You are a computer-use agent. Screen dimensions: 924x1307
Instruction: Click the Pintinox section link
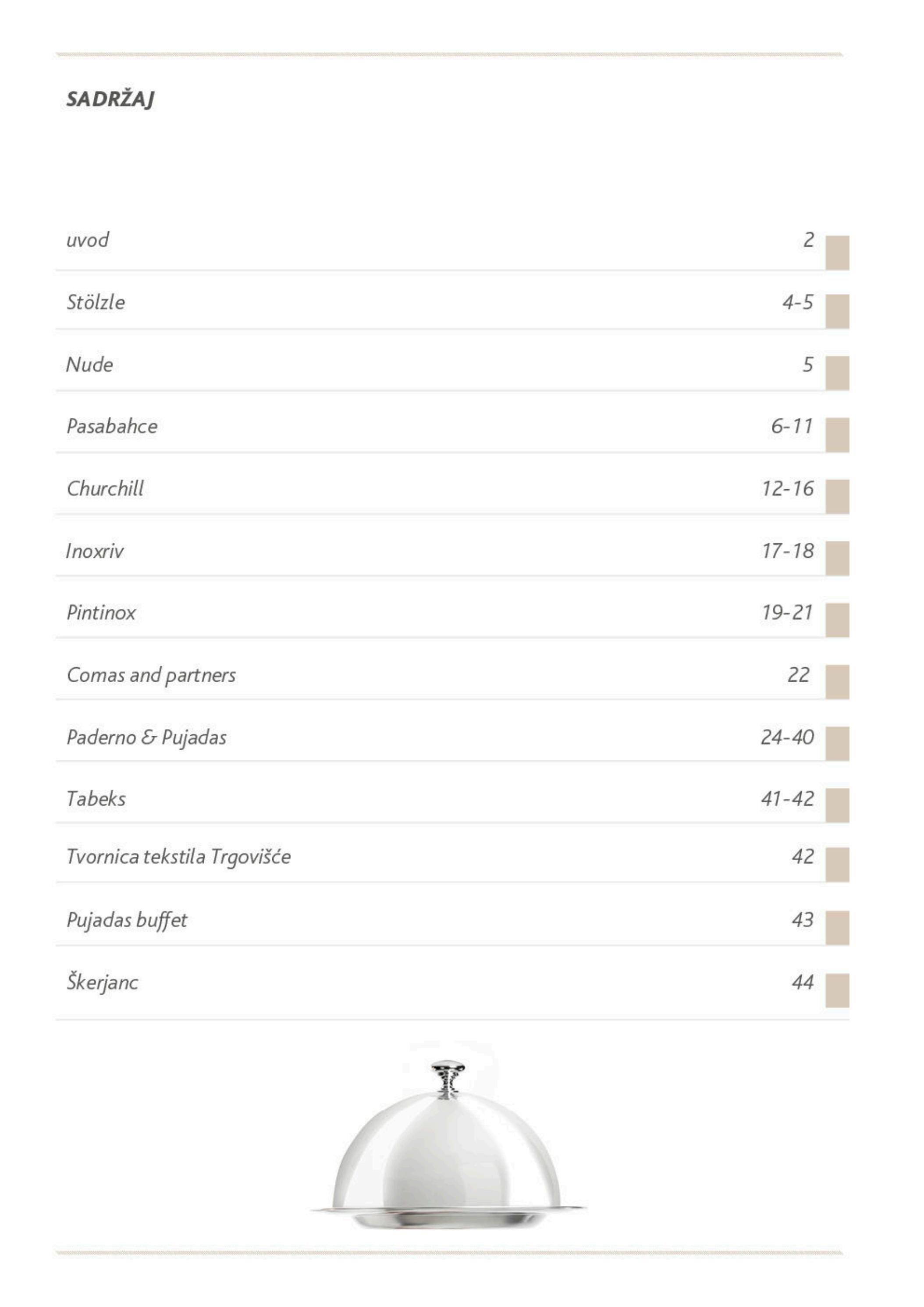point(101,613)
